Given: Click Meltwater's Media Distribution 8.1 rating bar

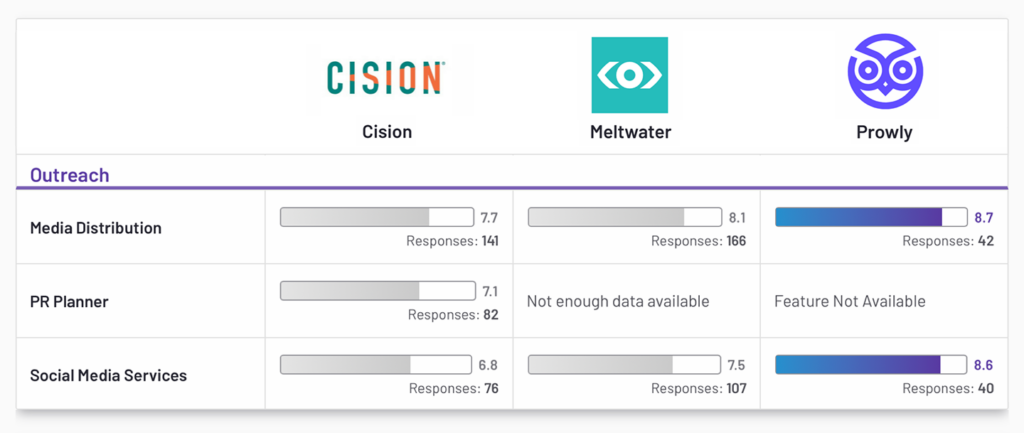Looking at the screenshot, I should [x=624, y=217].
